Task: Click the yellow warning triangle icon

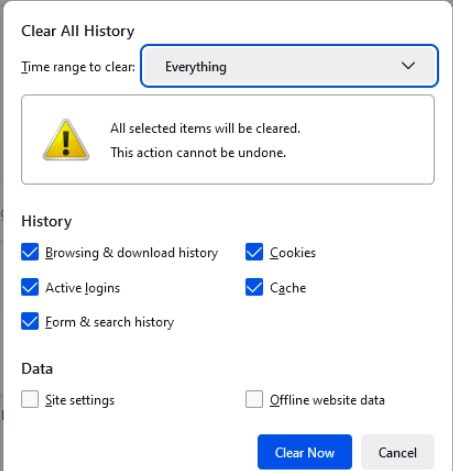Action: (x=66, y=140)
